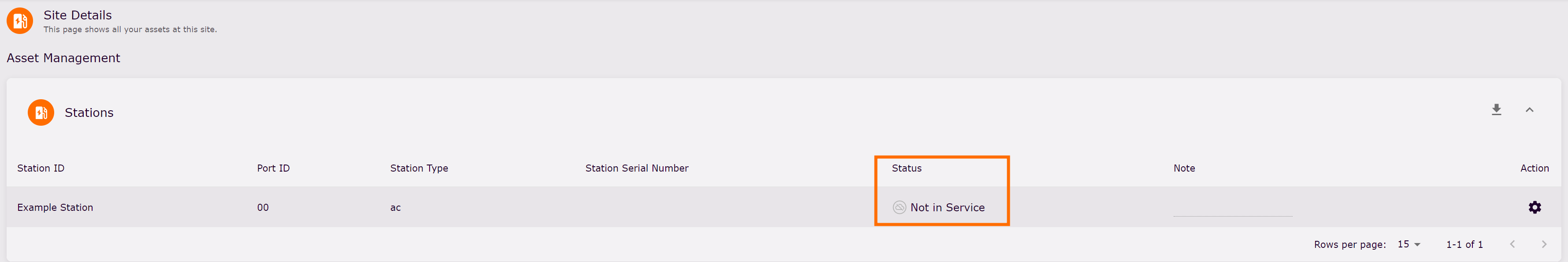Collapse the Stations panel
This screenshot has width=1568, height=262.
(1529, 110)
